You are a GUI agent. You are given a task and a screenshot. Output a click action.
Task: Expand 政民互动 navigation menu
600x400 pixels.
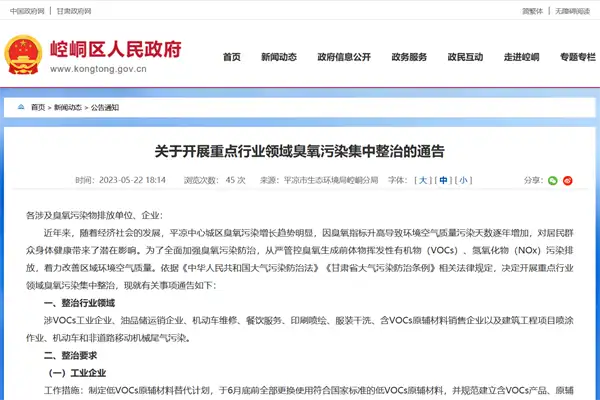[465, 56]
